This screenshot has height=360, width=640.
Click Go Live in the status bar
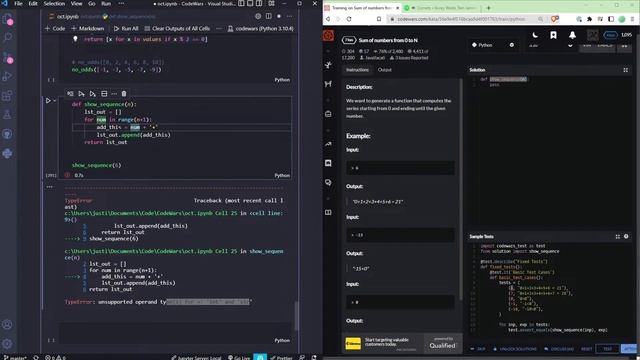pos(239,358)
